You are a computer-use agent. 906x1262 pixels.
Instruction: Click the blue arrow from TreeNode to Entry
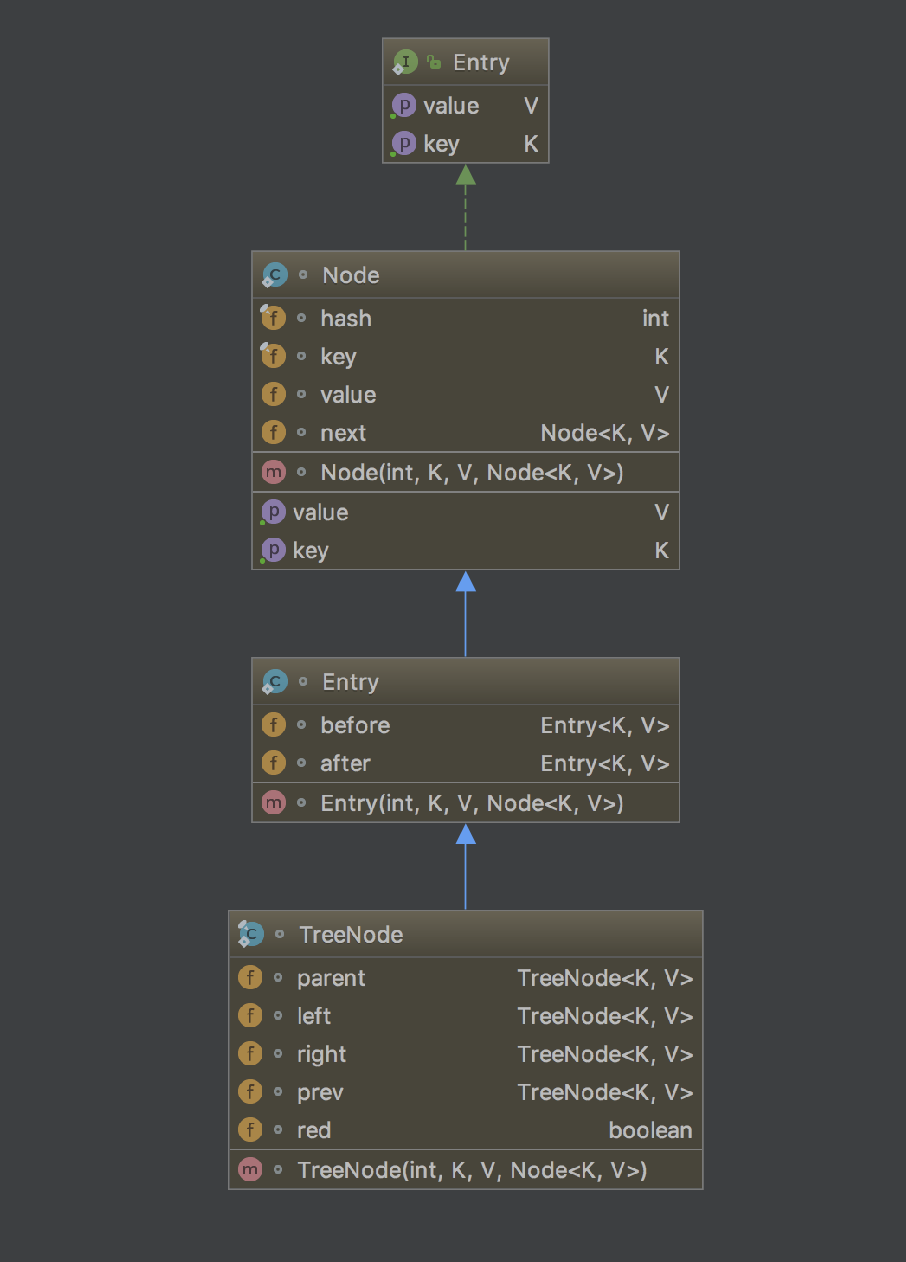tap(465, 868)
